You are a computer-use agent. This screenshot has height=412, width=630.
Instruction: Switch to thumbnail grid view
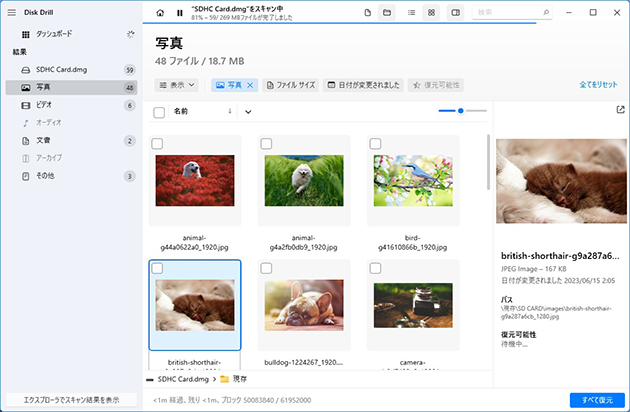tap(431, 12)
